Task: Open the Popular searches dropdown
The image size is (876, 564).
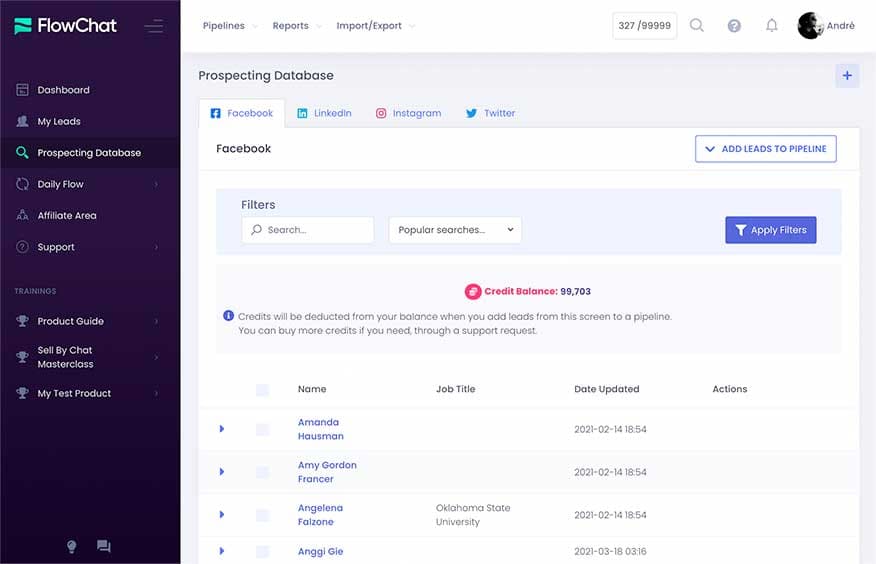Action: tap(455, 230)
